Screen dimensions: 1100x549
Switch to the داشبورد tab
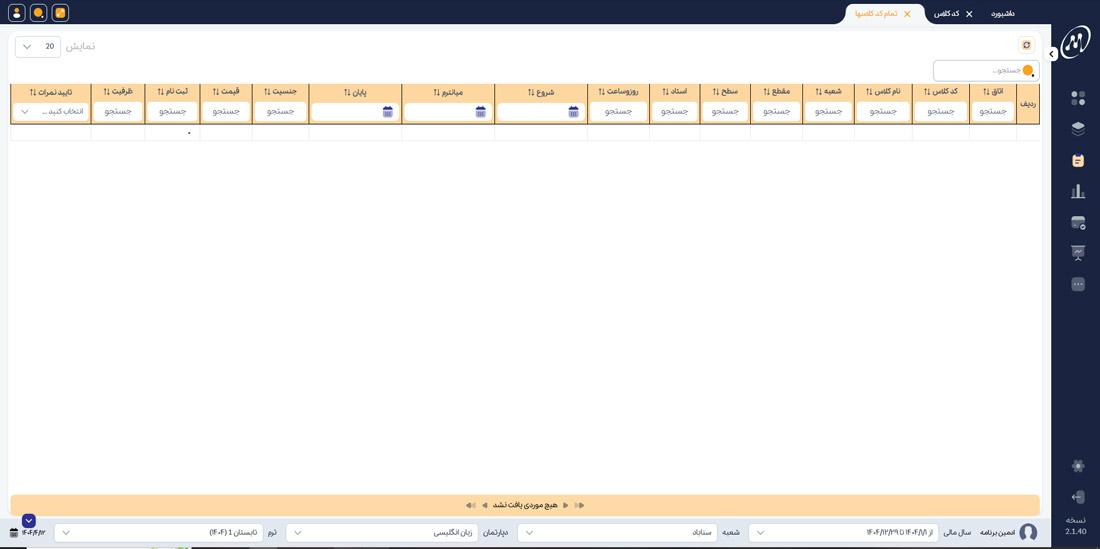click(x=1002, y=14)
